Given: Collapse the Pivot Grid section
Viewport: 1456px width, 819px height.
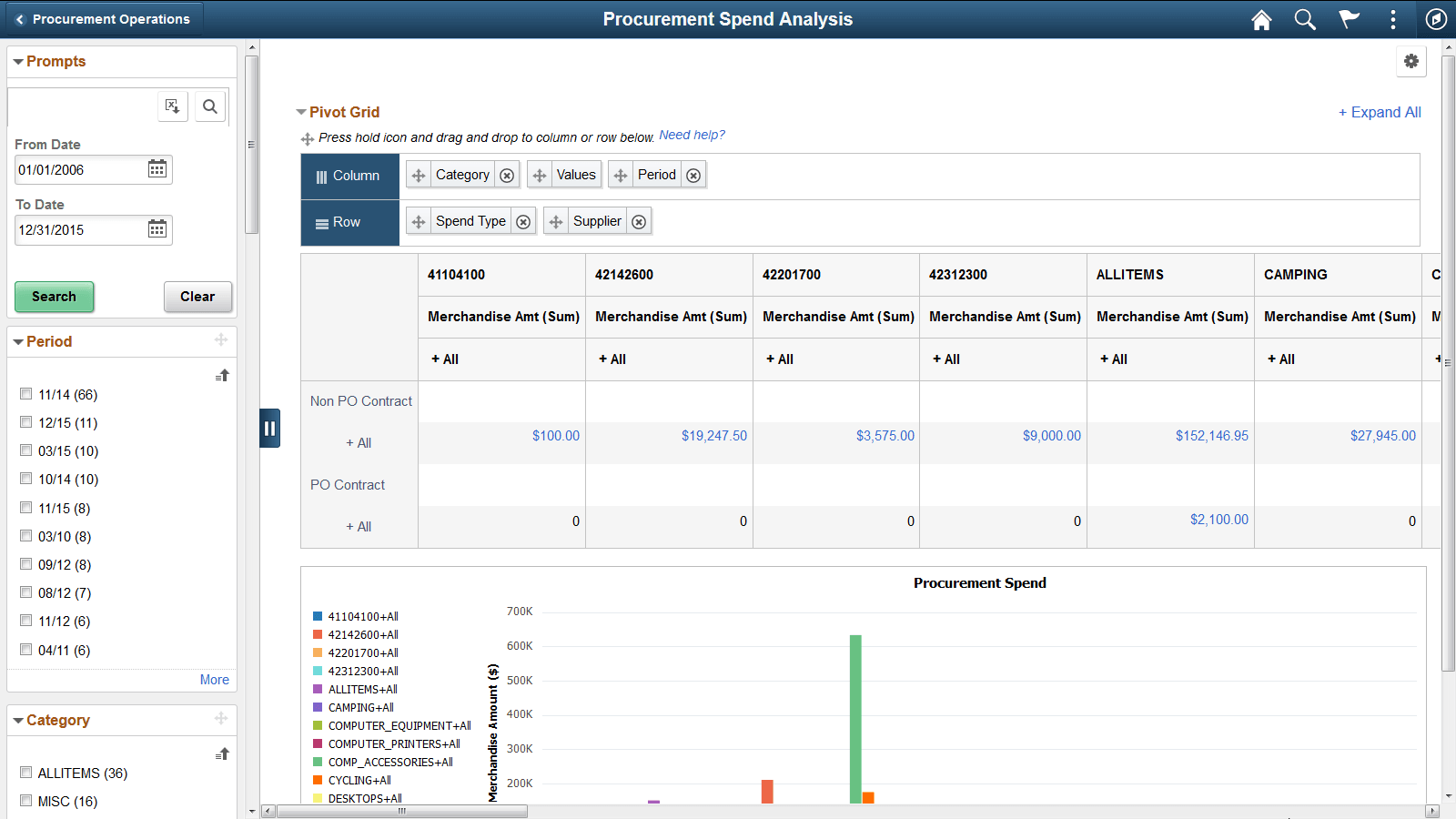Looking at the screenshot, I should [300, 112].
